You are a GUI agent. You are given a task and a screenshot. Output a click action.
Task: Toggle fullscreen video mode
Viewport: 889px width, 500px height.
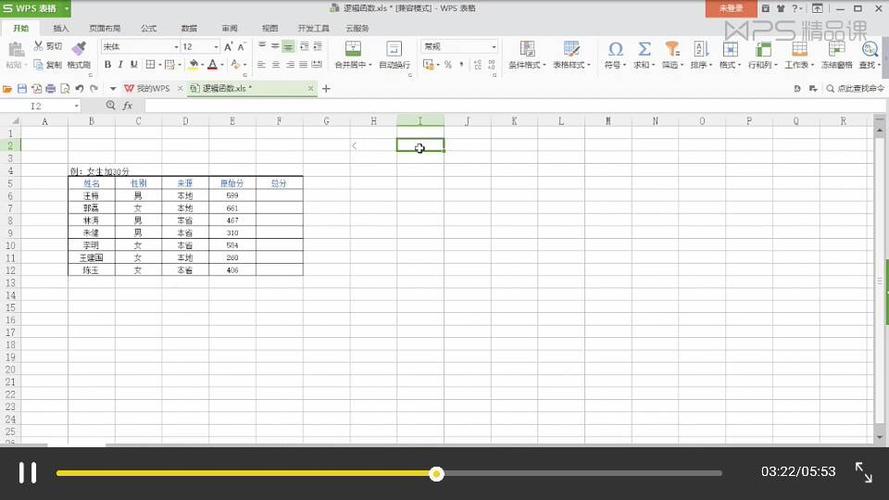pyautogui.click(x=863, y=472)
